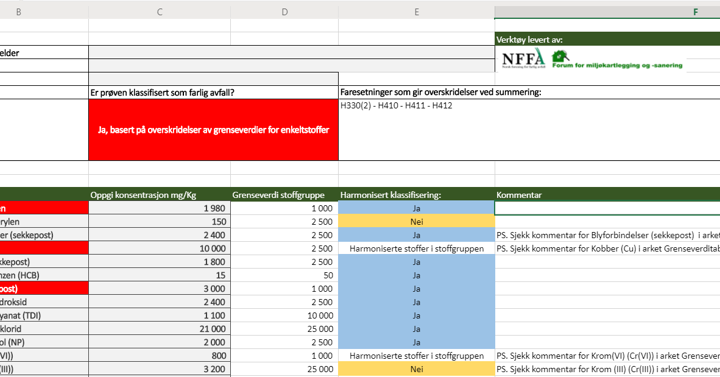Select the blue 'Ja' cell in the 1 980 row
The image size is (720, 377).
click(x=416, y=208)
